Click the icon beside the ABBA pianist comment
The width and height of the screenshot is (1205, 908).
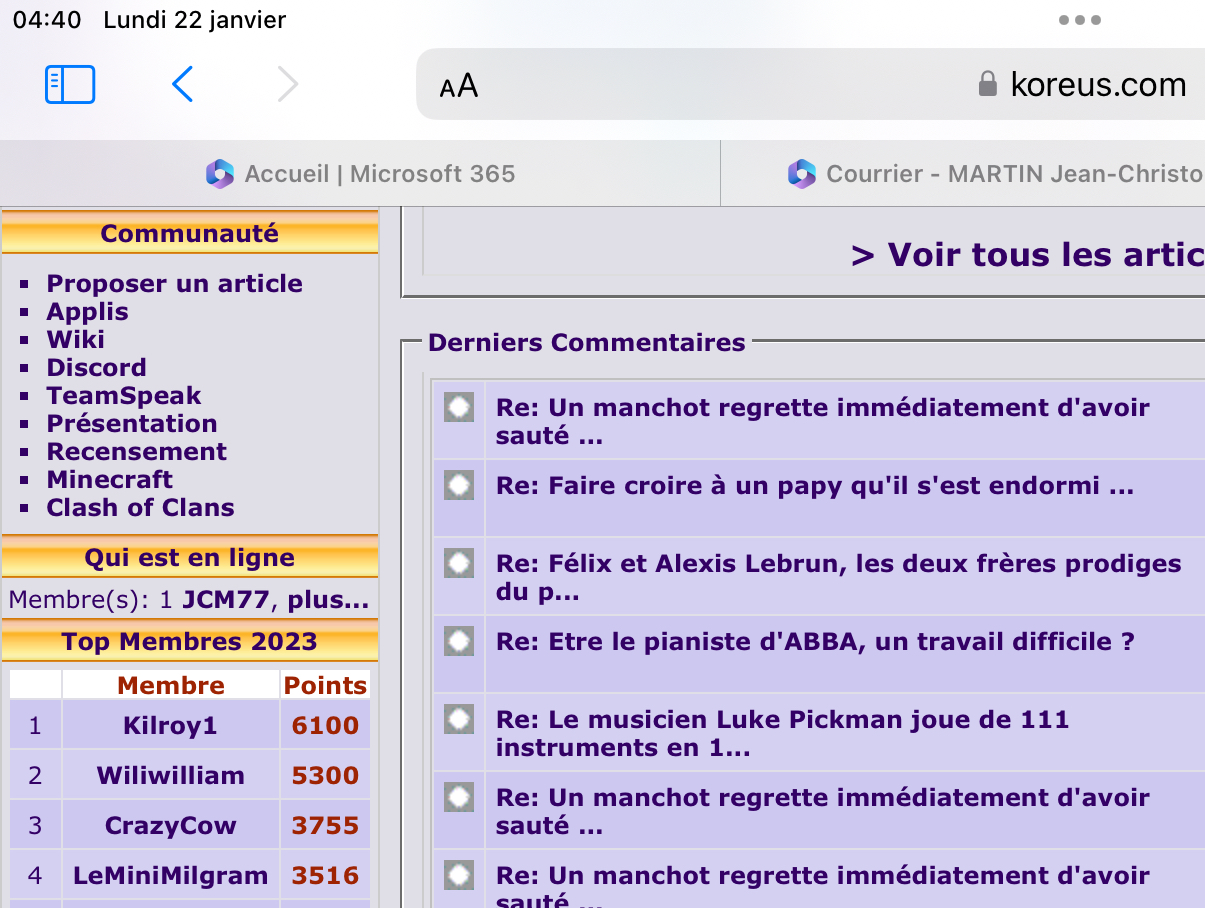(x=459, y=641)
